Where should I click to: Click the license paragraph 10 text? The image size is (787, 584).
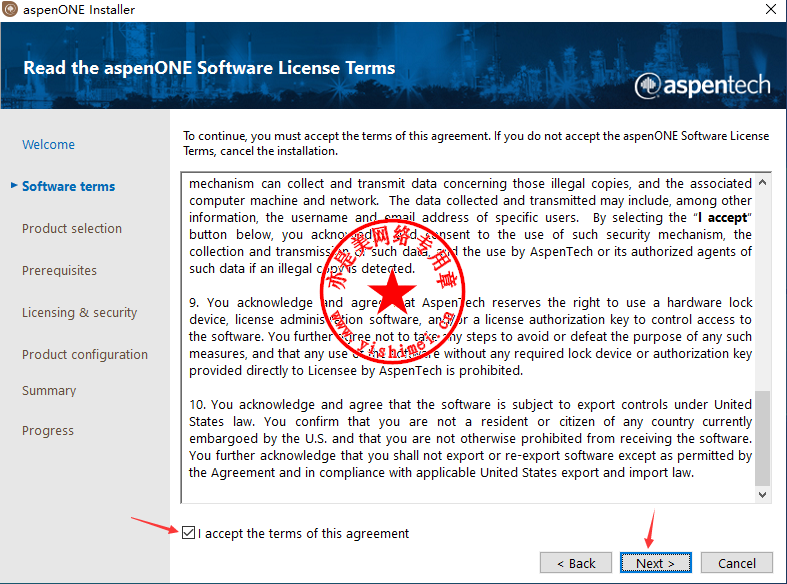[x=470, y=439]
